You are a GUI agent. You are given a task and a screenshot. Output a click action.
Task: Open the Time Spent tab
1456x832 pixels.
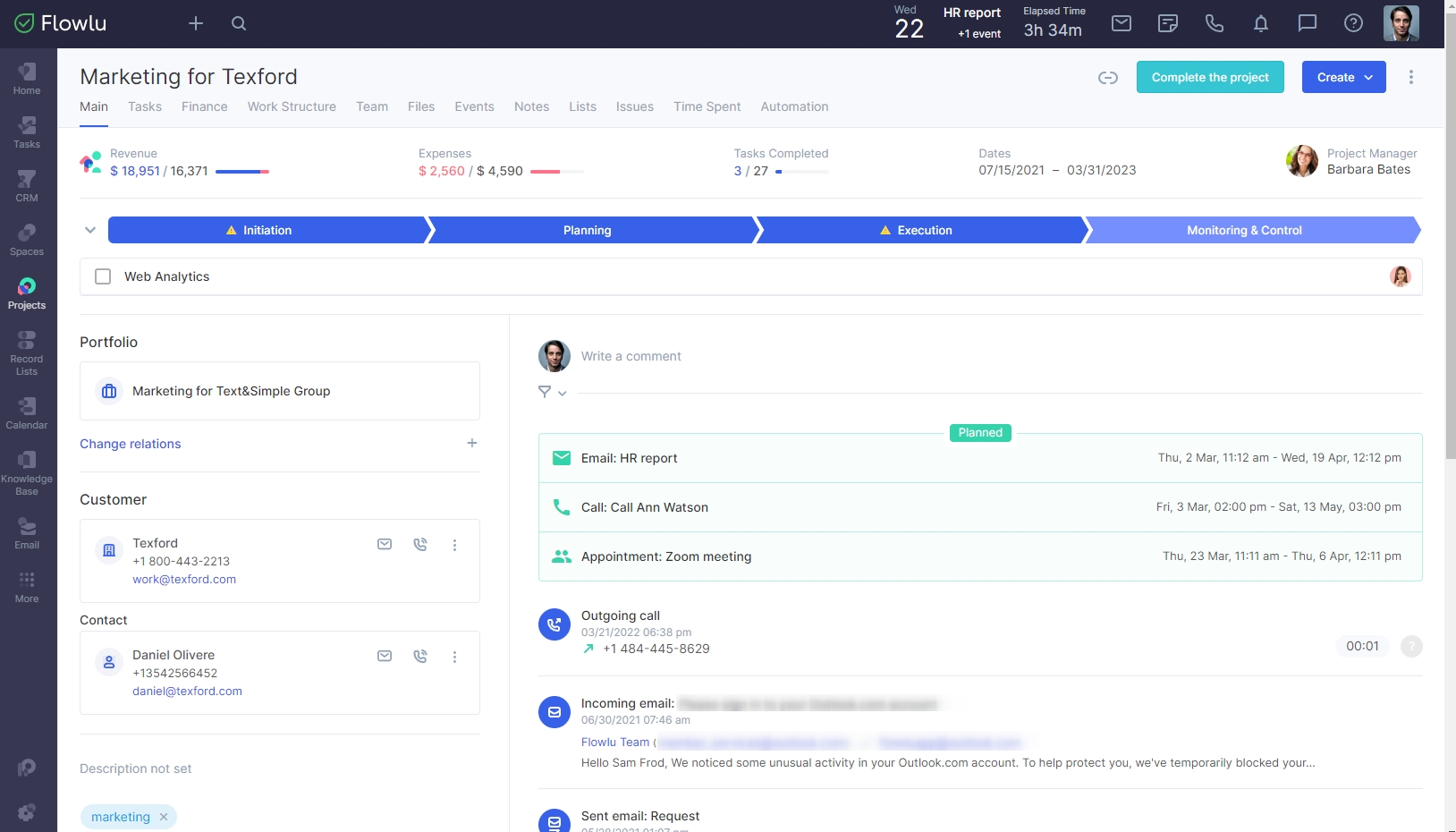(707, 106)
